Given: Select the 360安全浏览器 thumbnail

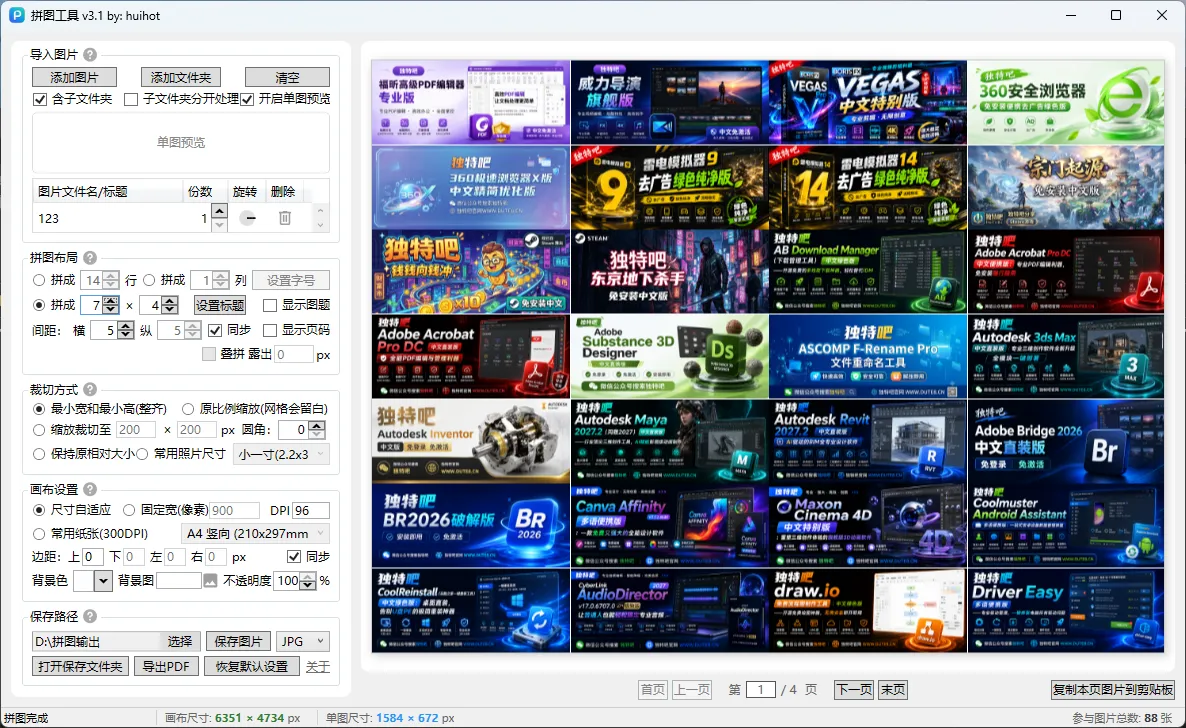Looking at the screenshot, I should pos(1066,102).
